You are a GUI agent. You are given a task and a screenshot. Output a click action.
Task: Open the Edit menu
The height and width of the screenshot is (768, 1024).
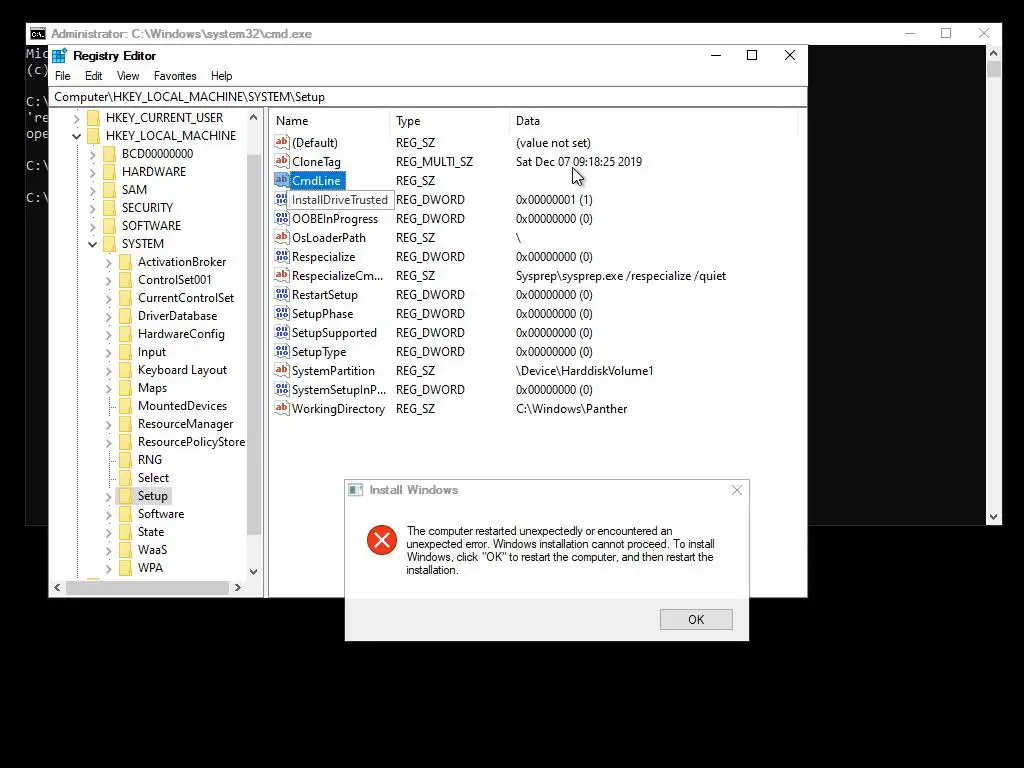(93, 76)
